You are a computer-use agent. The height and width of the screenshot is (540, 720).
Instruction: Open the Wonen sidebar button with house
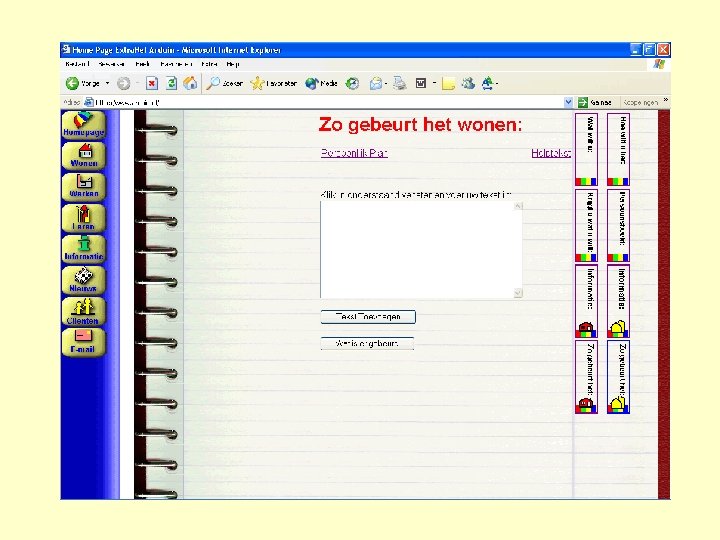click(84, 156)
